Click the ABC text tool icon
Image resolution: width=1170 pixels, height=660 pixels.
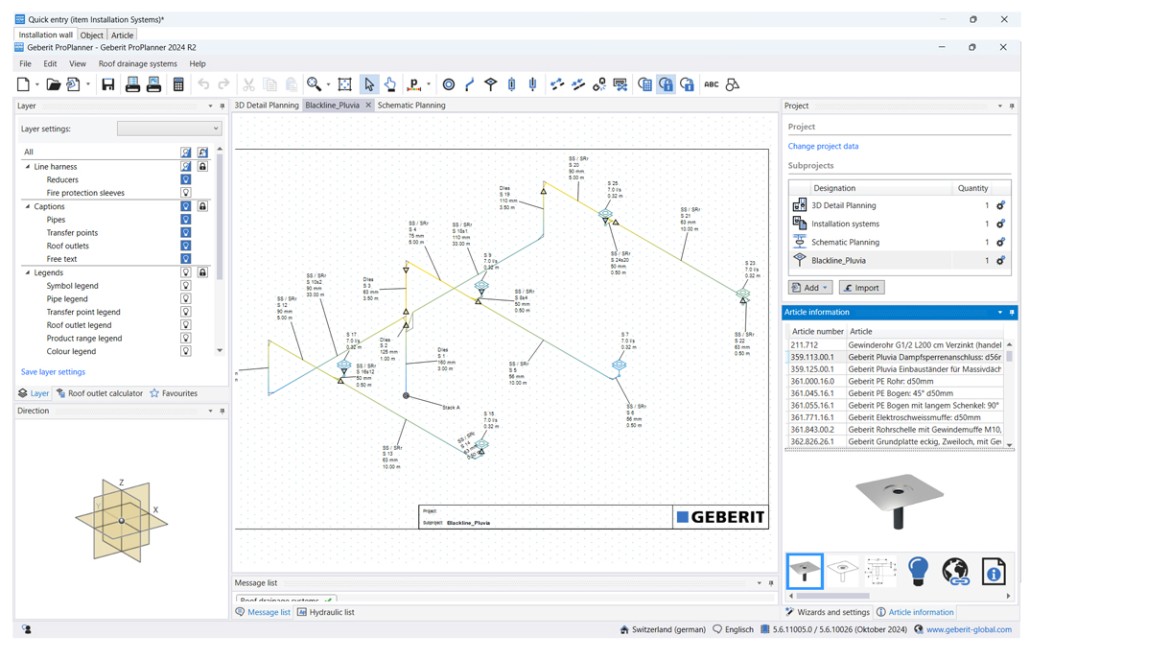711,85
